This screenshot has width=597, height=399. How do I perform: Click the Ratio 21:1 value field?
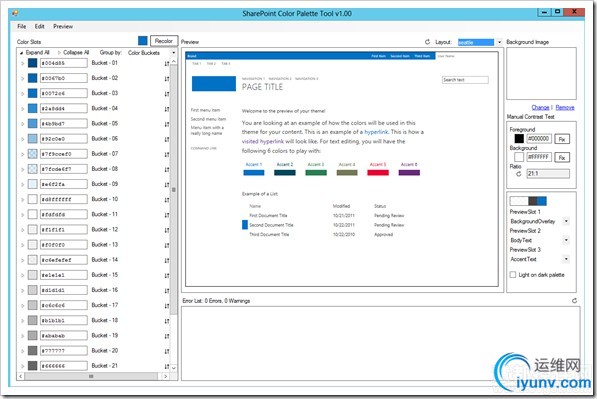[x=548, y=174]
